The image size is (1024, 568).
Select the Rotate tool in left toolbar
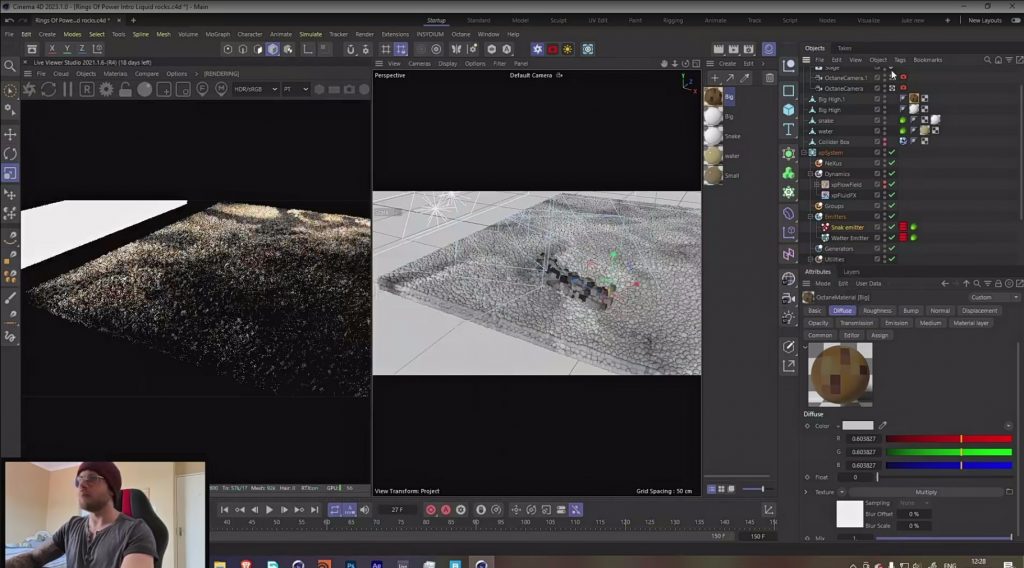tap(10, 154)
